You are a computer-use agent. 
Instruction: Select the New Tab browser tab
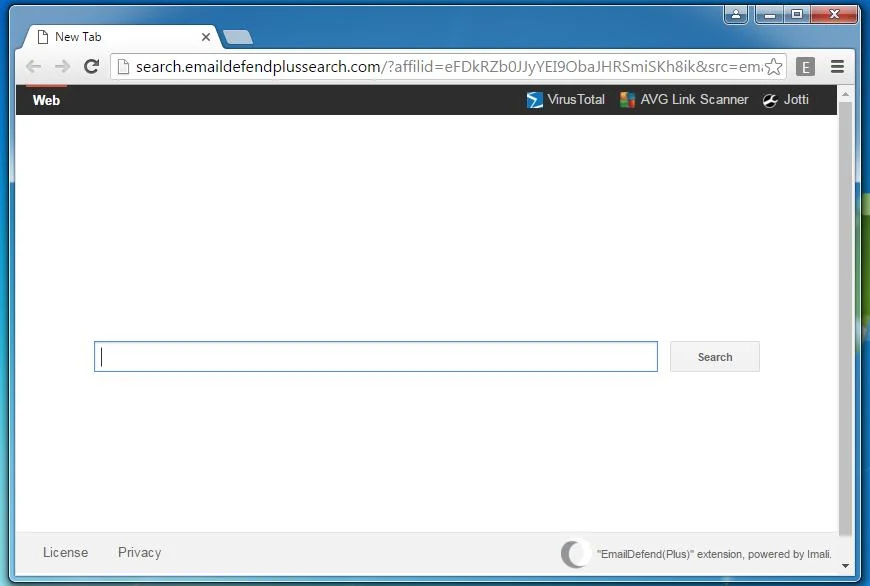coord(121,37)
